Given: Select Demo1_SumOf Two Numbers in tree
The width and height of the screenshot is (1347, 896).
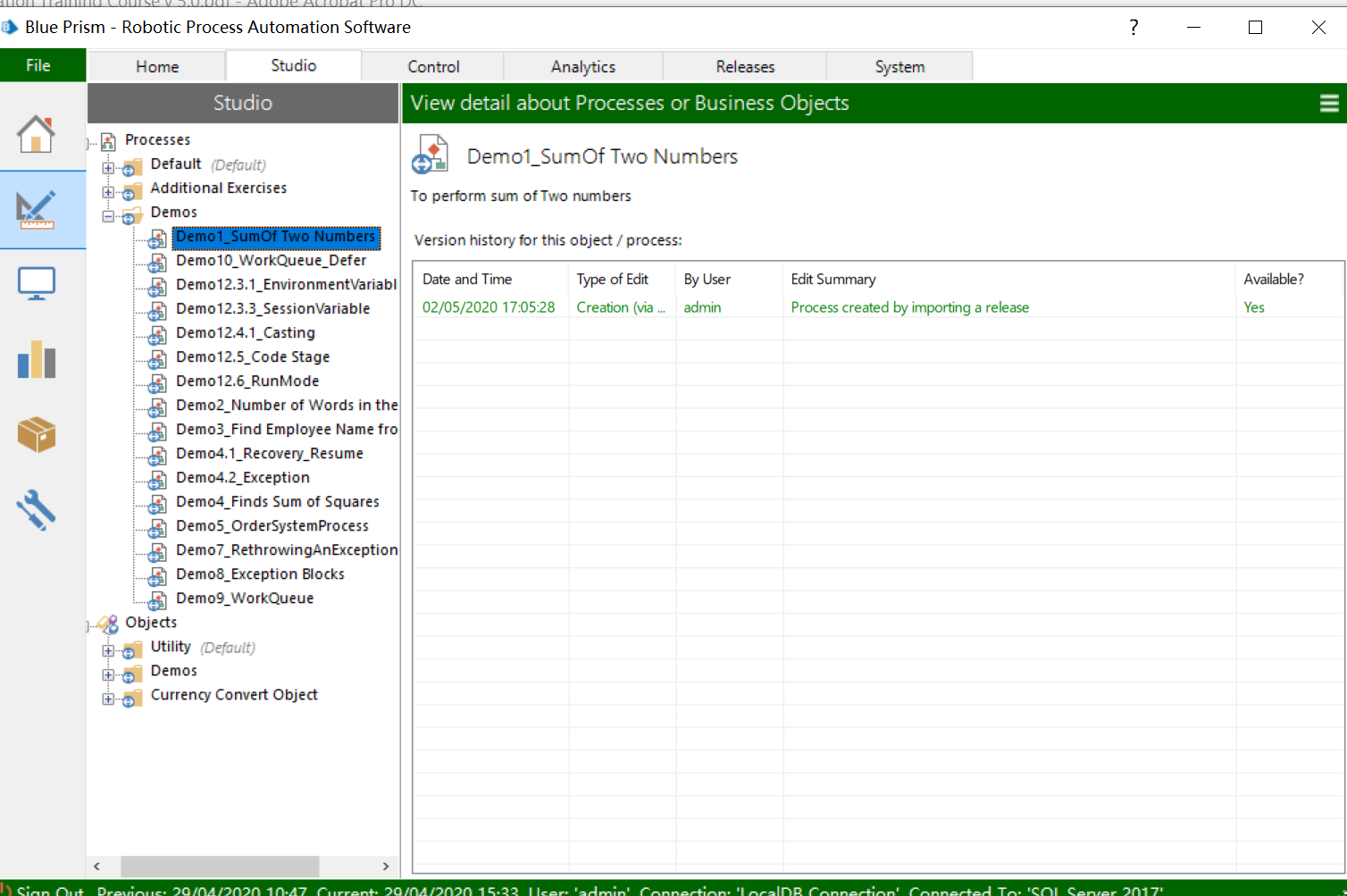Looking at the screenshot, I should (276, 237).
